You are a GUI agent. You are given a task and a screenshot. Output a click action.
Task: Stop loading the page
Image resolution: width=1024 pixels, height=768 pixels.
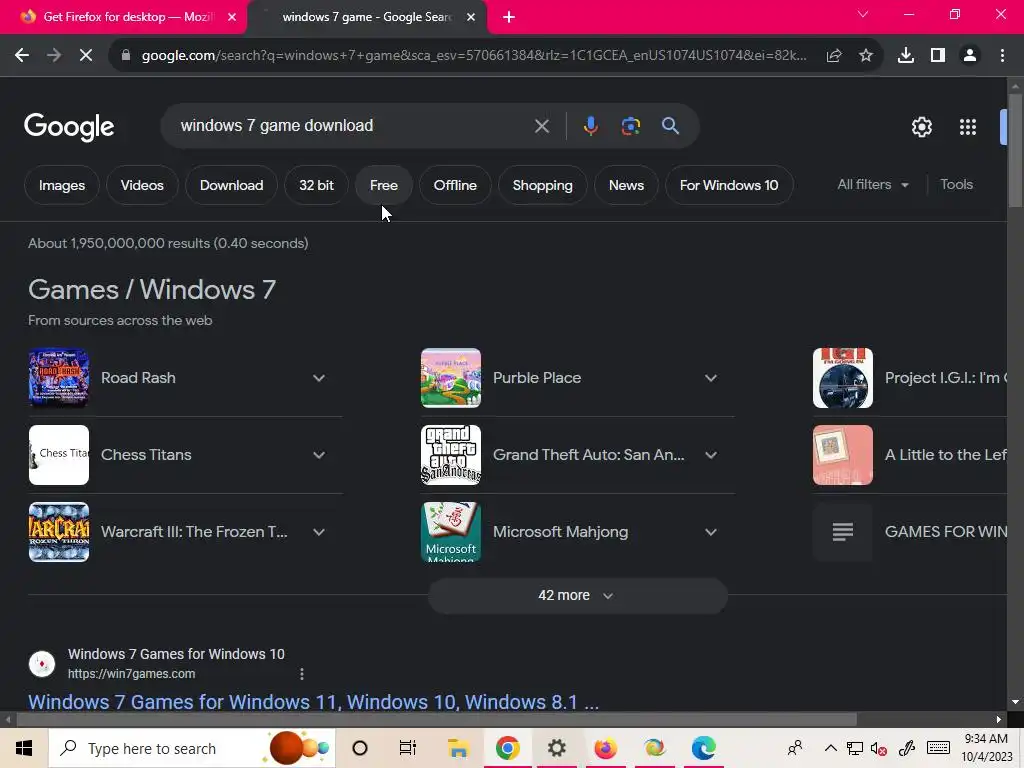pos(86,56)
